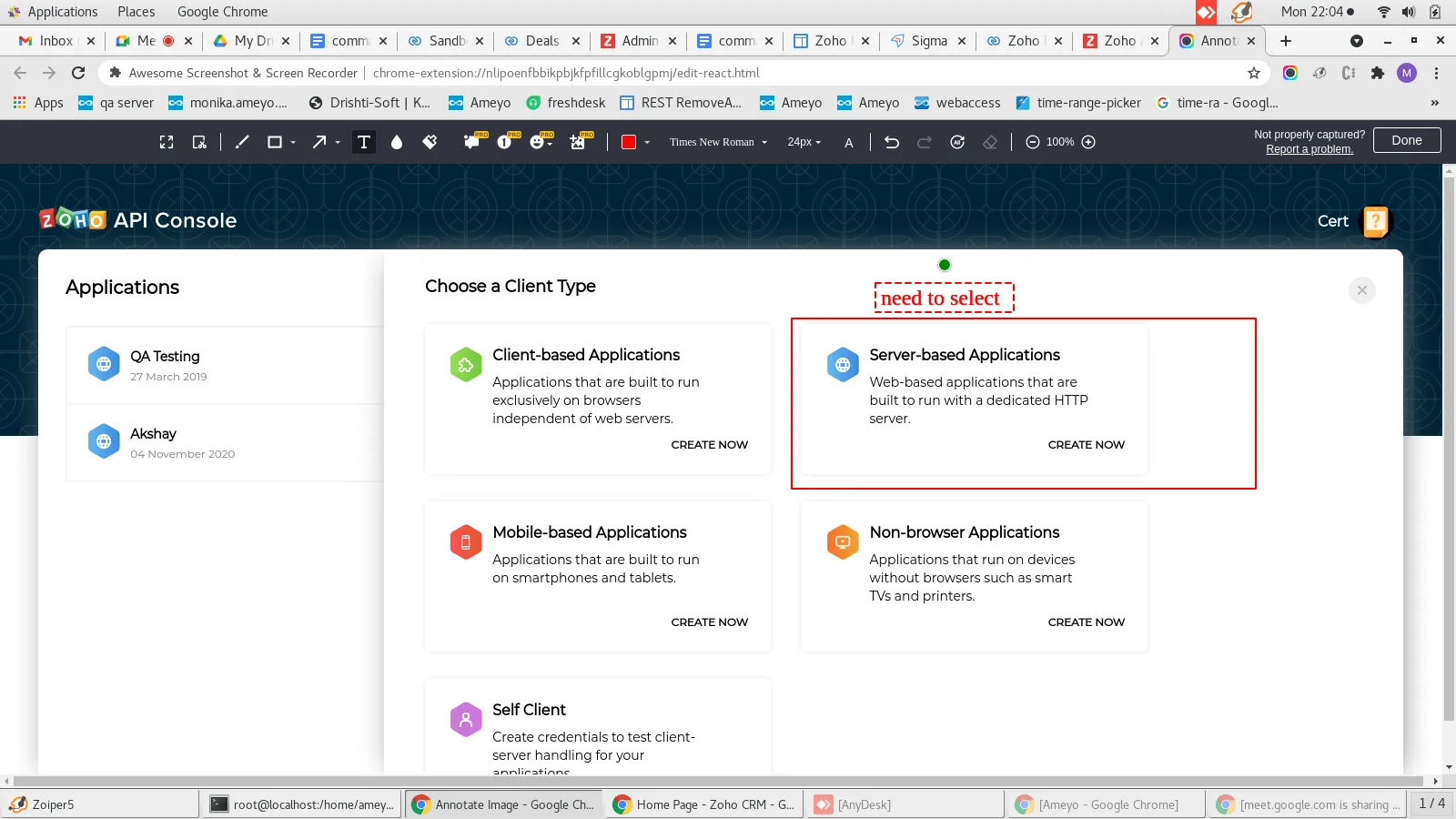This screenshot has height=819, width=1456.
Task: Open Home Page - Zoho CRM taskbar window
Action: 704,804
